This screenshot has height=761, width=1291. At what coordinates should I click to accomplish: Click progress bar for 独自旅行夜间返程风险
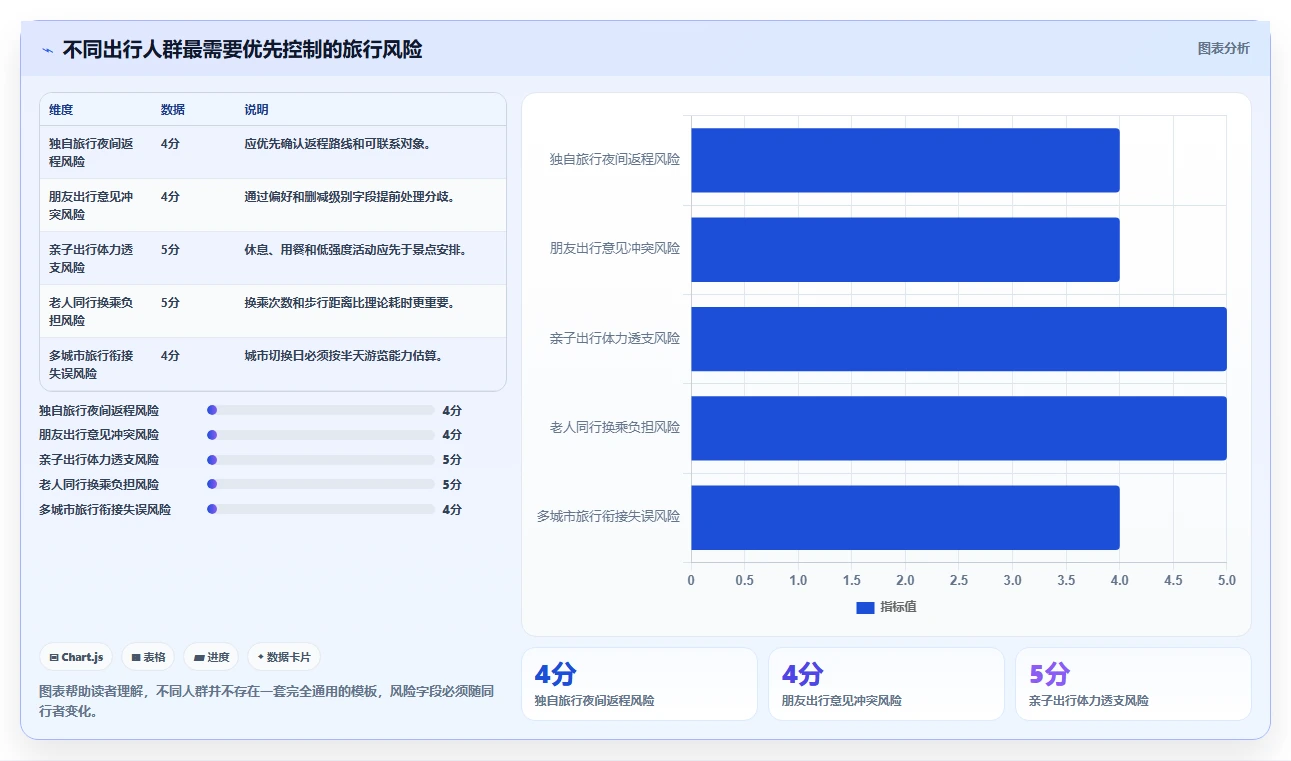(320, 410)
